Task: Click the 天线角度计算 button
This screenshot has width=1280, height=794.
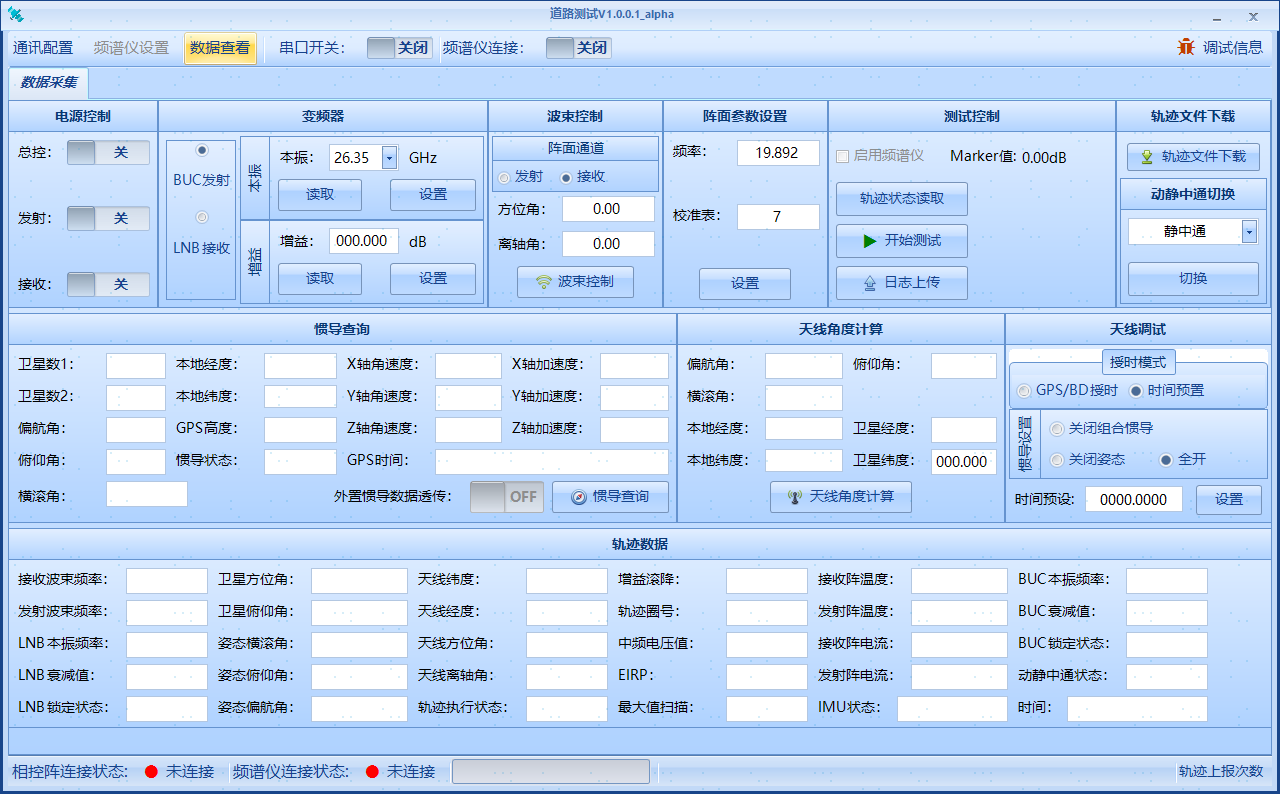Action: [841, 497]
